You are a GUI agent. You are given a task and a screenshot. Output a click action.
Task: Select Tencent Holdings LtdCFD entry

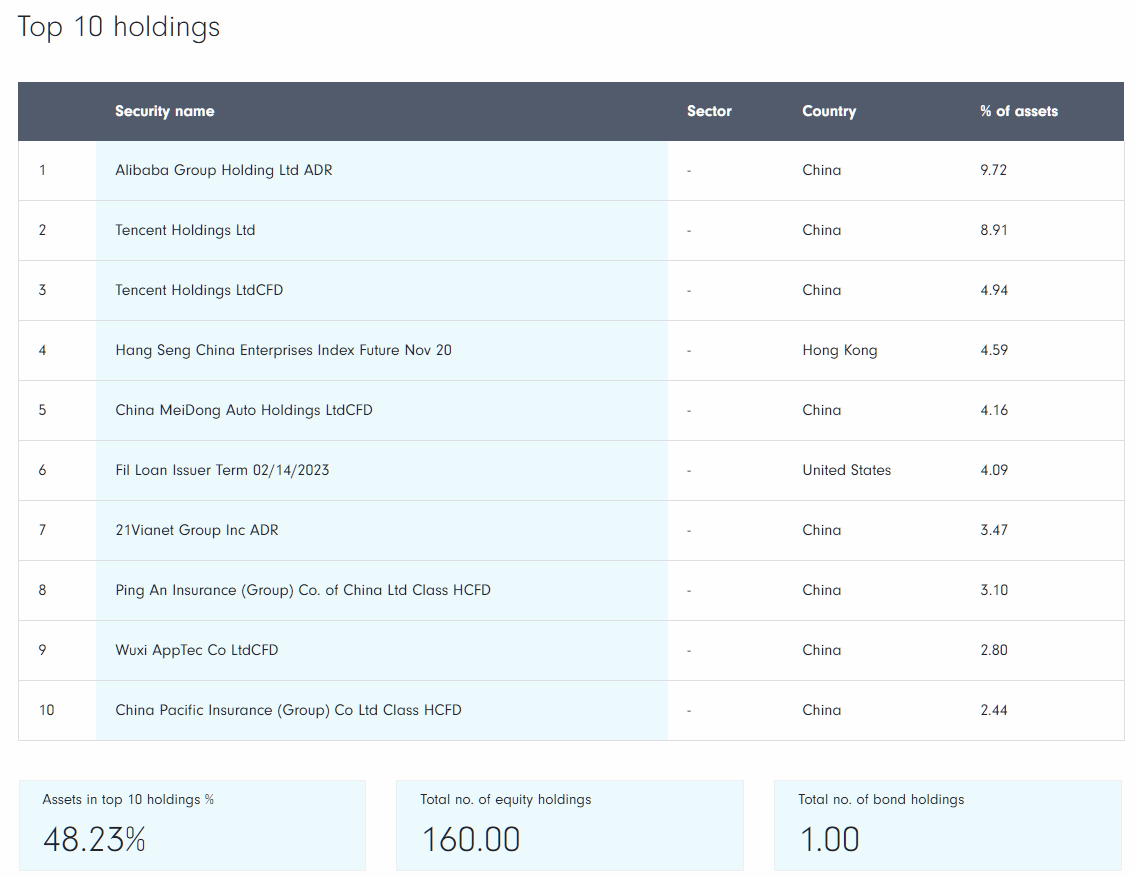199,290
